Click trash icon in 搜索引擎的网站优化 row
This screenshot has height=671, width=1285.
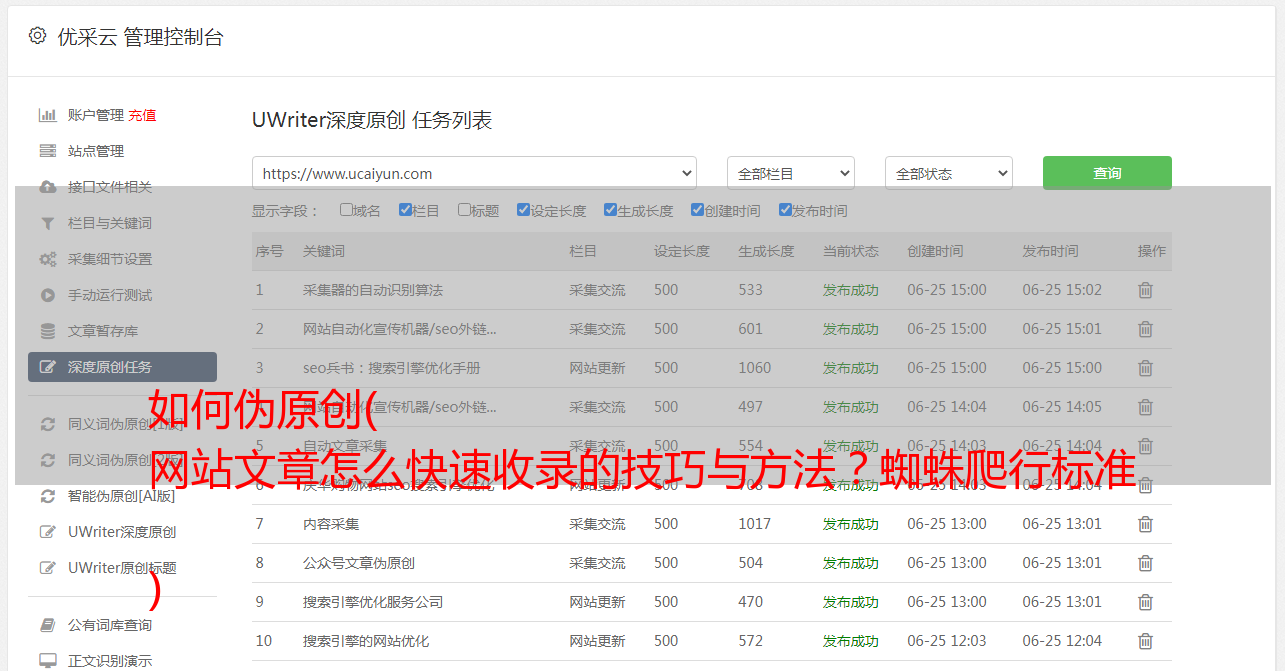[x=1145, y=641]
